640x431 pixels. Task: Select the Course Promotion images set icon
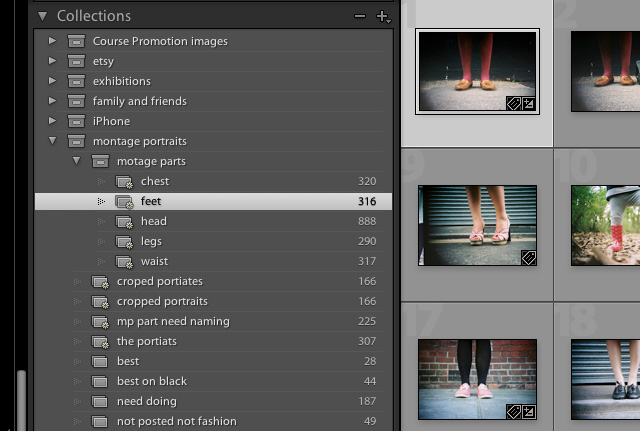[76, 41]
